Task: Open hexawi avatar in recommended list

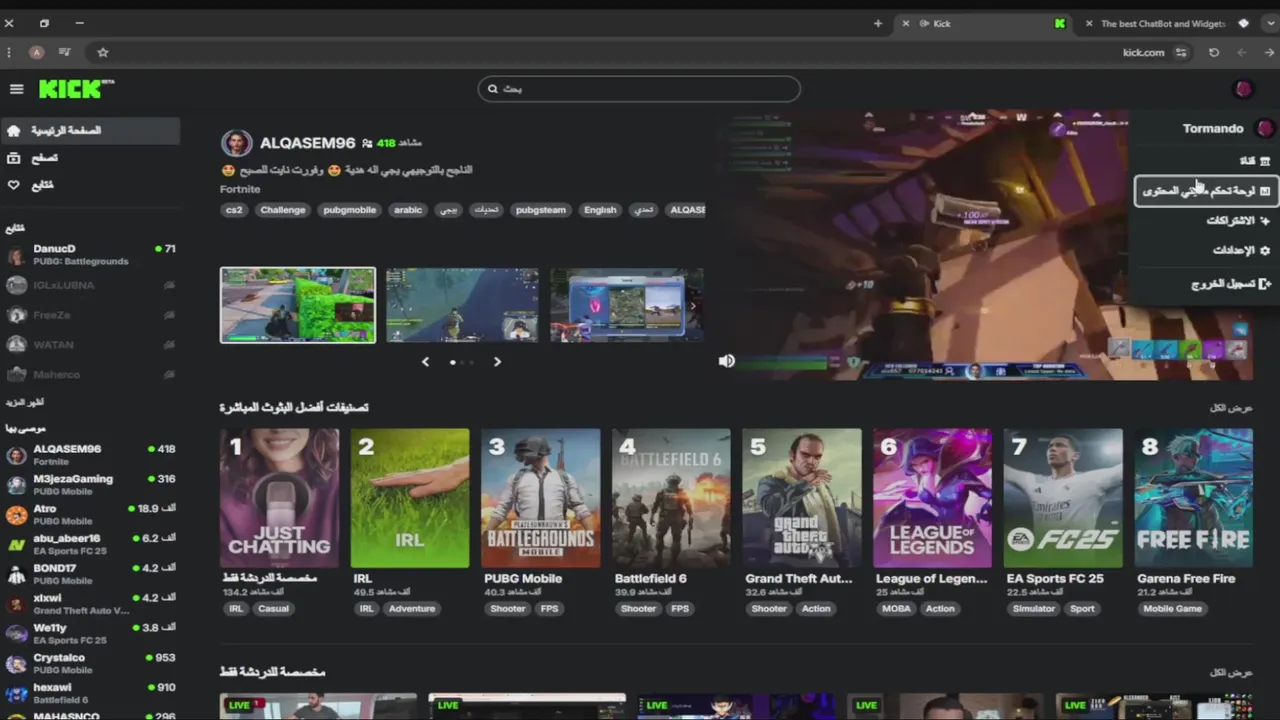Action: click(16, 694)
